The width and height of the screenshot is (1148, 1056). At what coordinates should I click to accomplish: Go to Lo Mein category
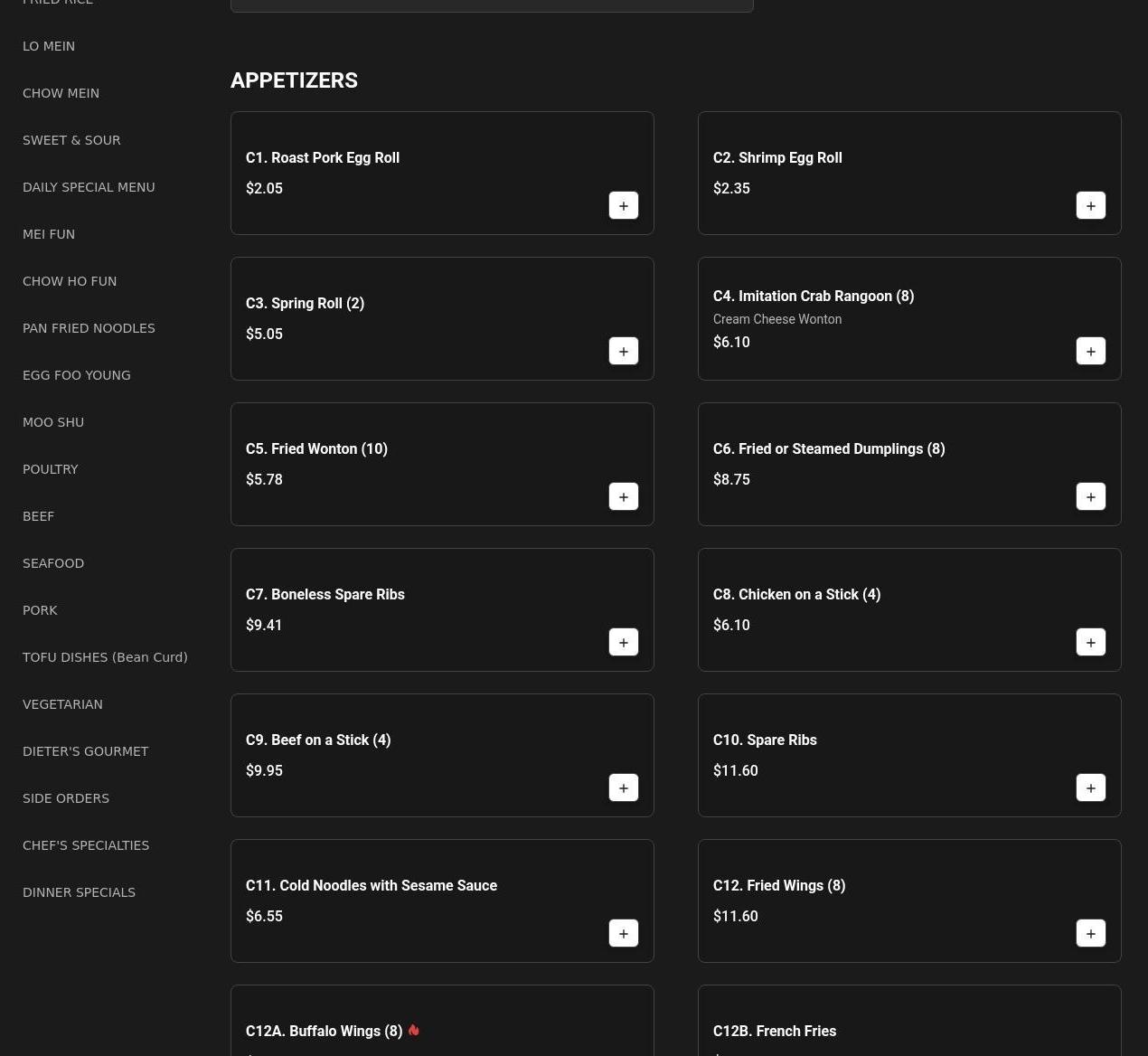[x=49, y=46]
